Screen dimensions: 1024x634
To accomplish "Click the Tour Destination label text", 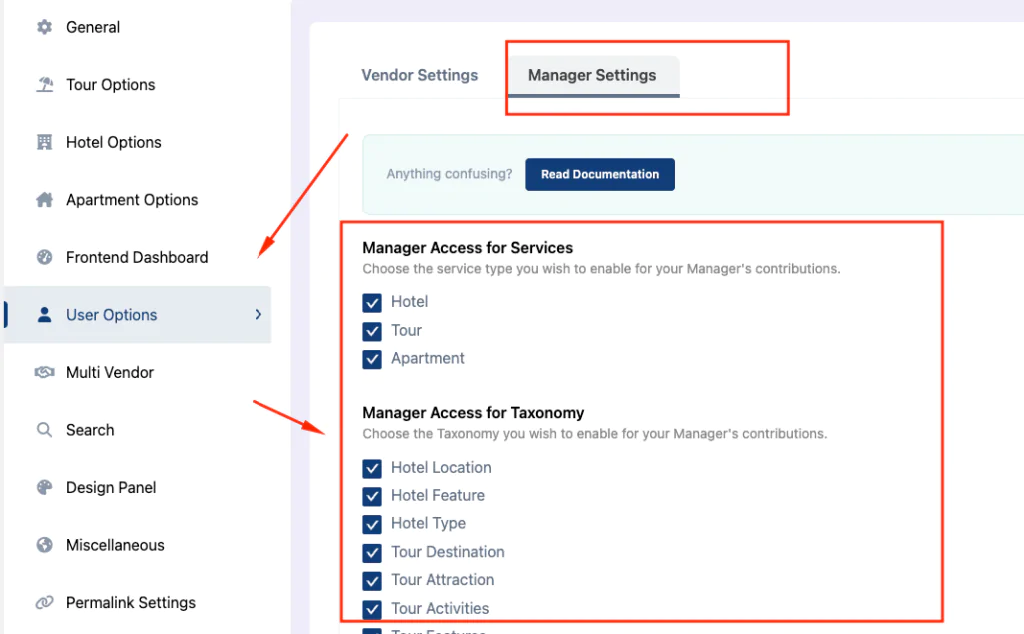I will pos(448,552).
